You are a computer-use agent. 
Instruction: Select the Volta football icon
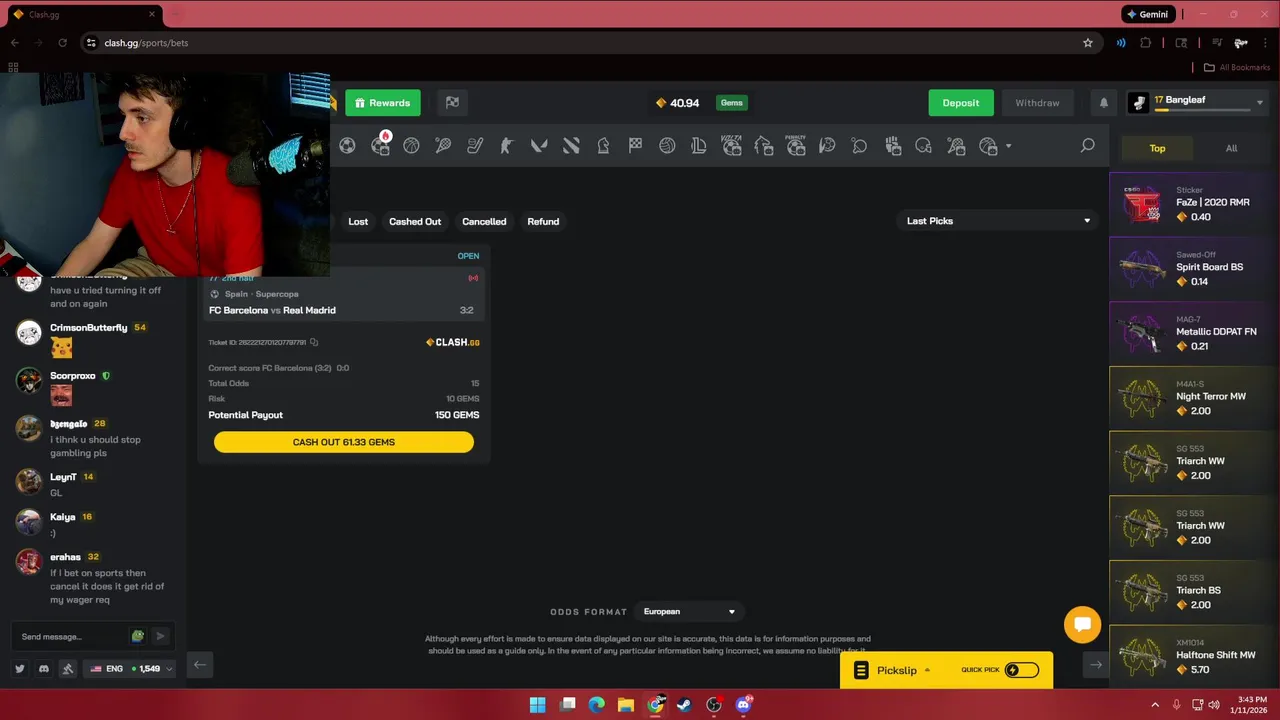click(x=731, y=146)
